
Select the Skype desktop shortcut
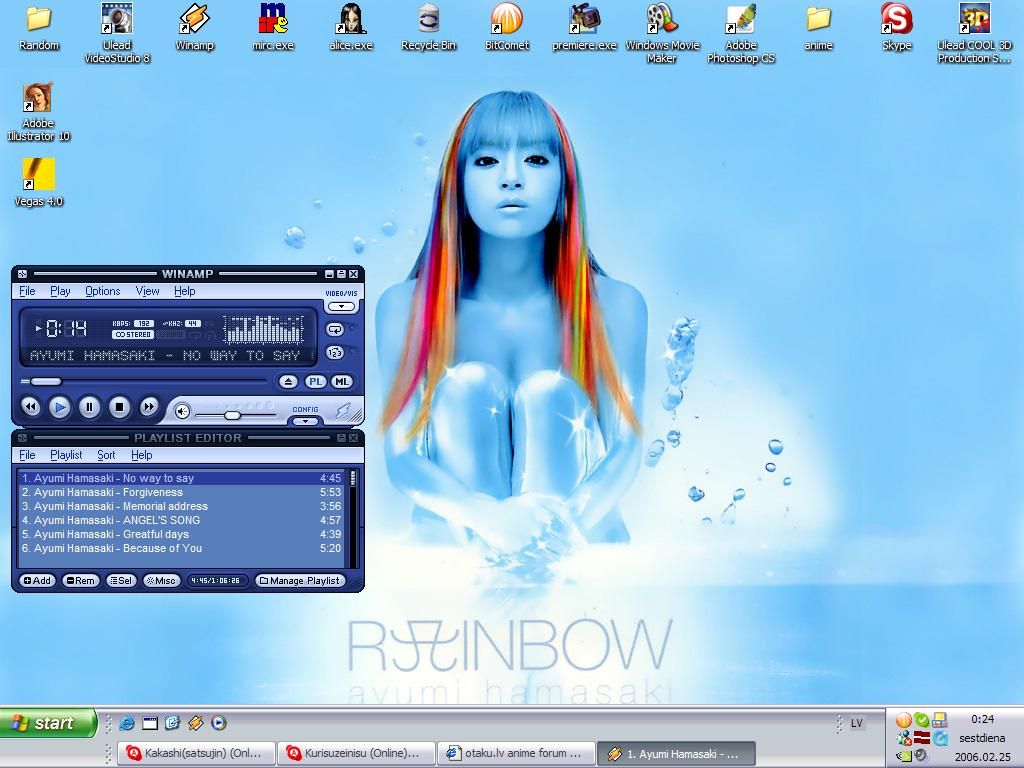coord(897,27)
